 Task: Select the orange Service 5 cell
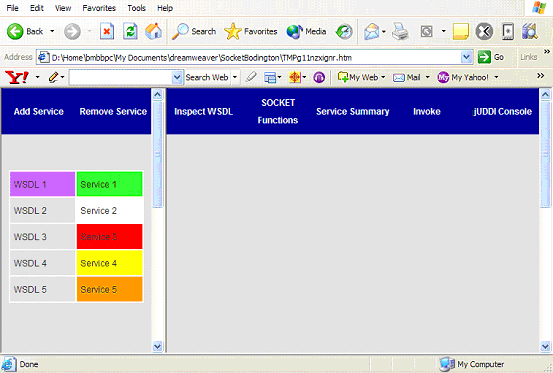(x=110, y=289)
